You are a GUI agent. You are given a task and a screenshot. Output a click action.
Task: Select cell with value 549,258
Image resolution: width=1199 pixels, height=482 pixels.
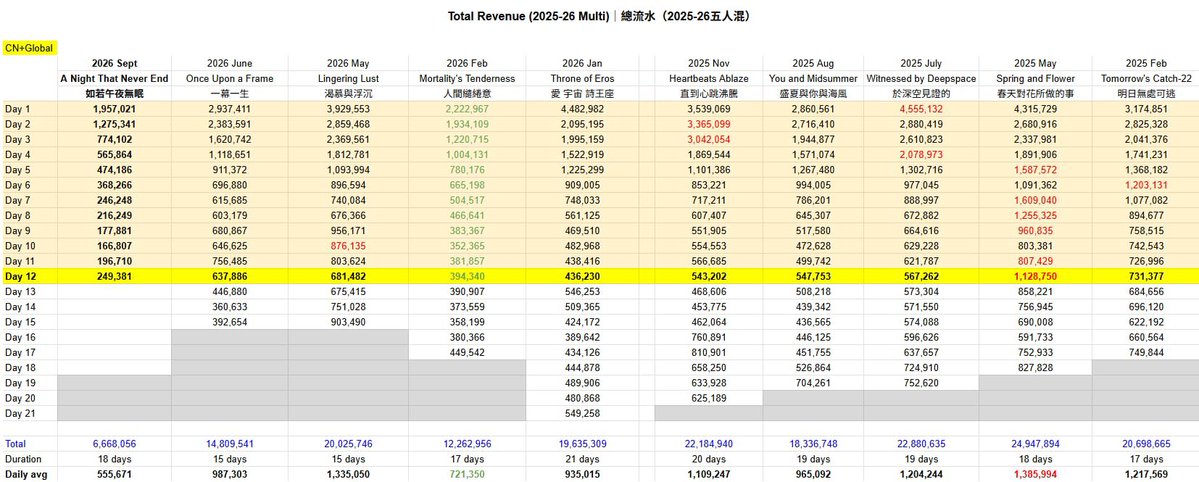point(582,414)
